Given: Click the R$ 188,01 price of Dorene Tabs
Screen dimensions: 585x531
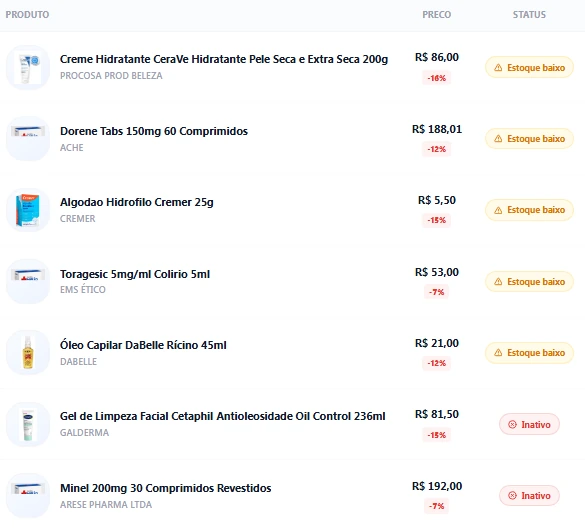Looking at the screenshot, I should point(437,129).
